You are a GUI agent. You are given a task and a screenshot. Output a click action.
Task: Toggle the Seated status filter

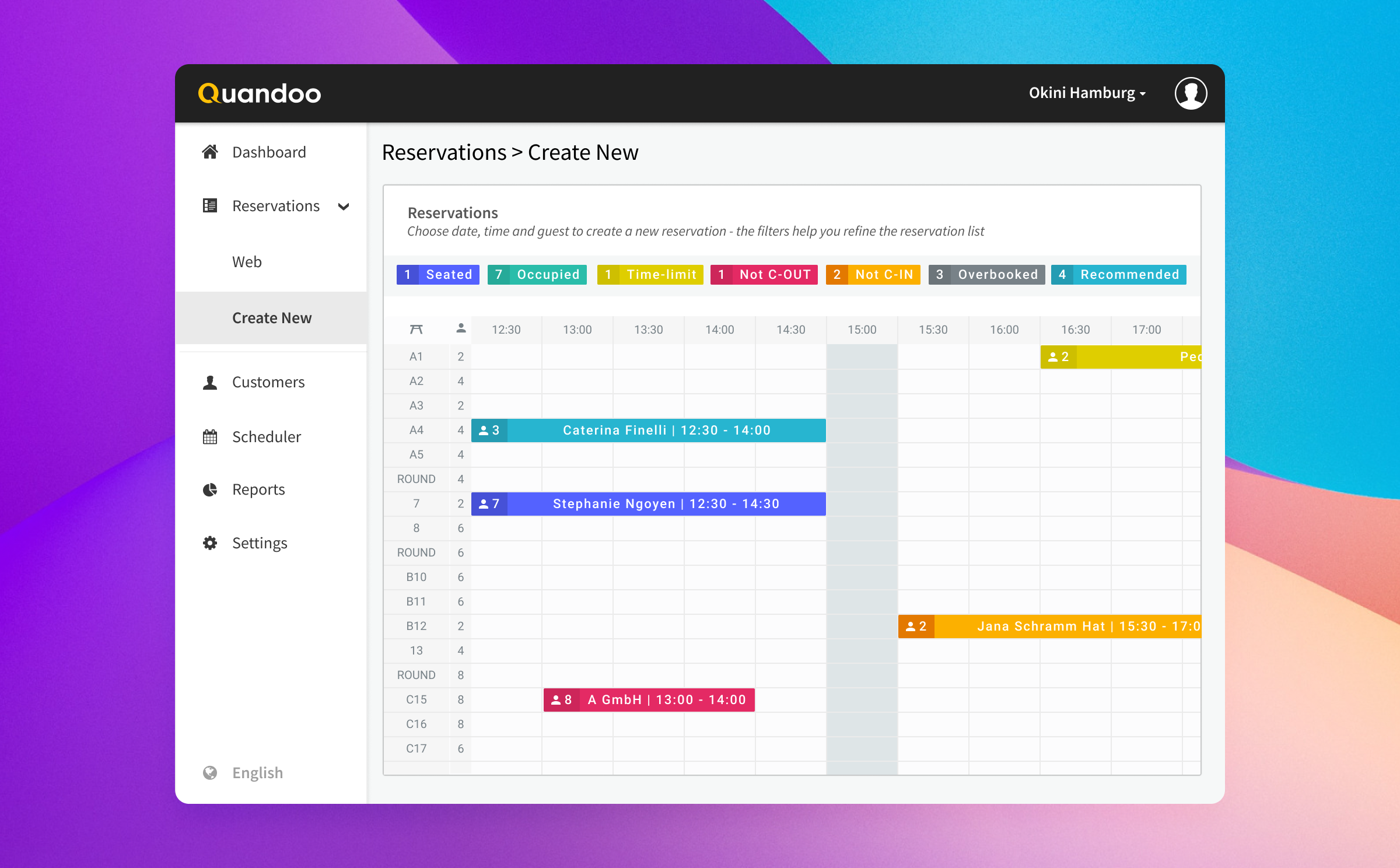click(438, 275)
